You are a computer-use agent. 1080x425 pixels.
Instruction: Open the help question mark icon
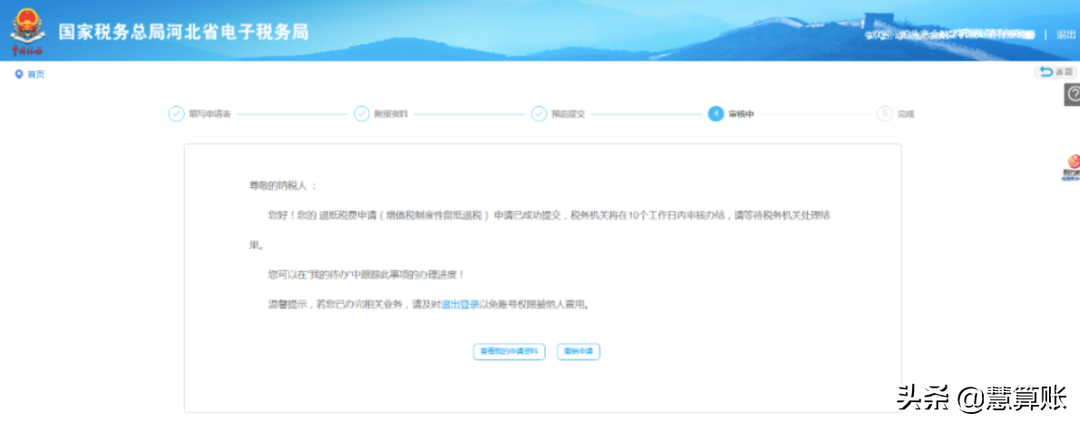point(1072,95)
